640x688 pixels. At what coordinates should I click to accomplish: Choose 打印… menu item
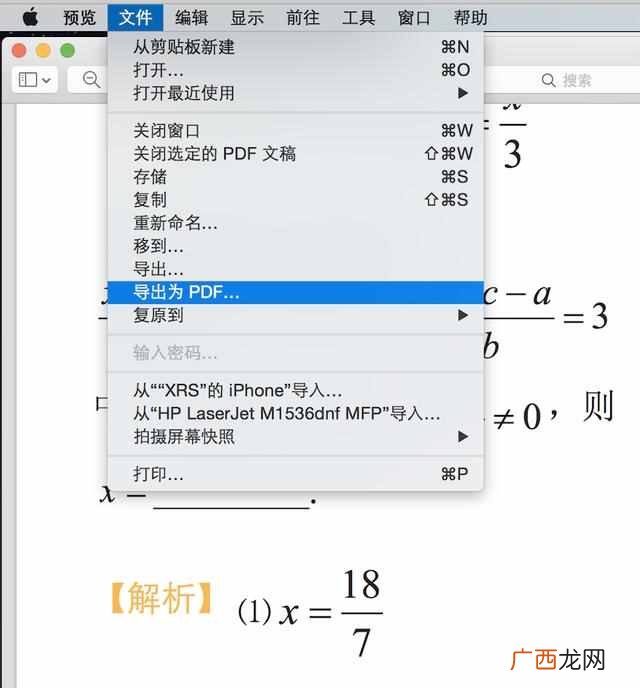coord(295,474)
